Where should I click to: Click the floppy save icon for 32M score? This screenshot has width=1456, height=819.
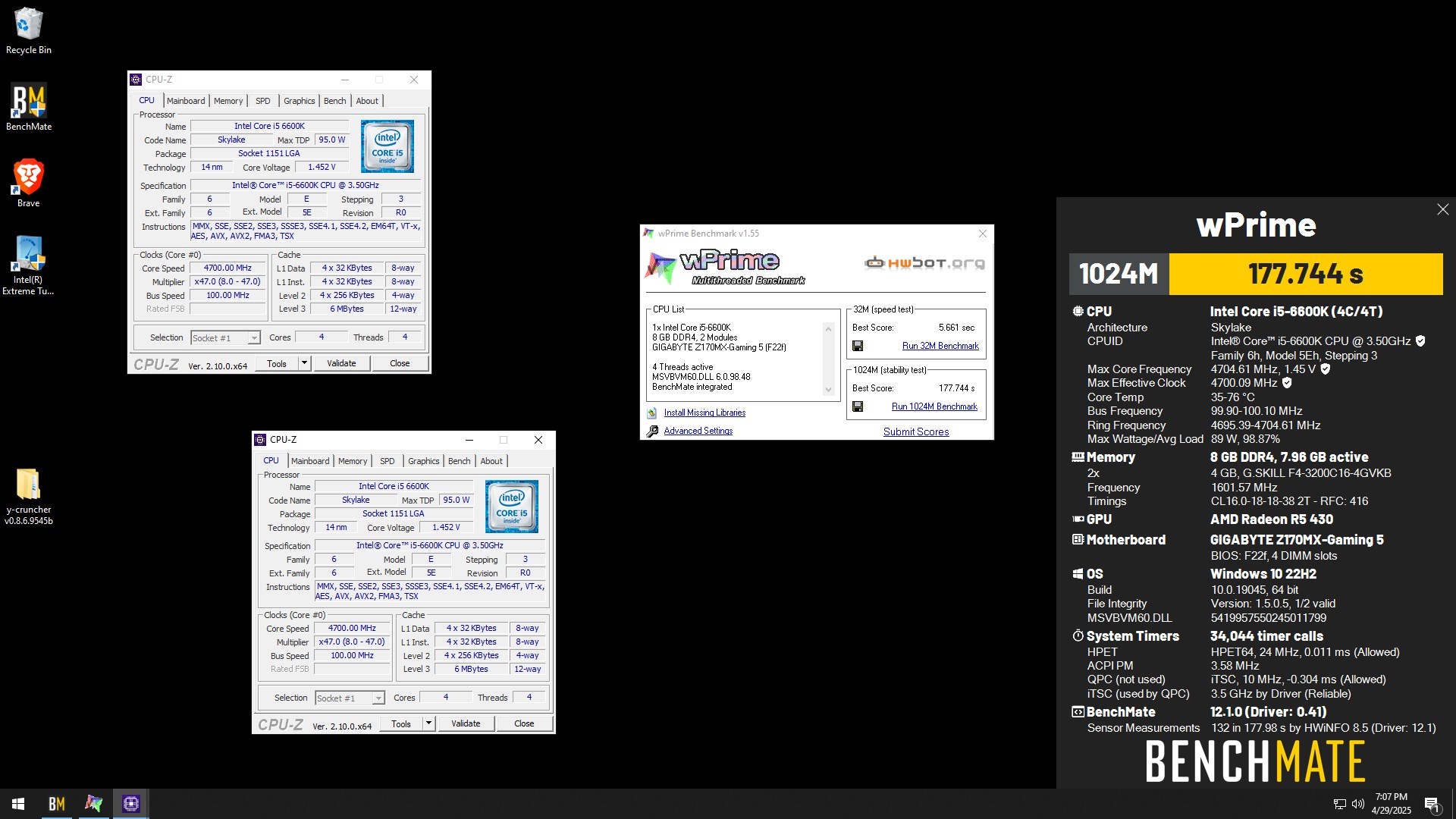click(x=858, y=346)
